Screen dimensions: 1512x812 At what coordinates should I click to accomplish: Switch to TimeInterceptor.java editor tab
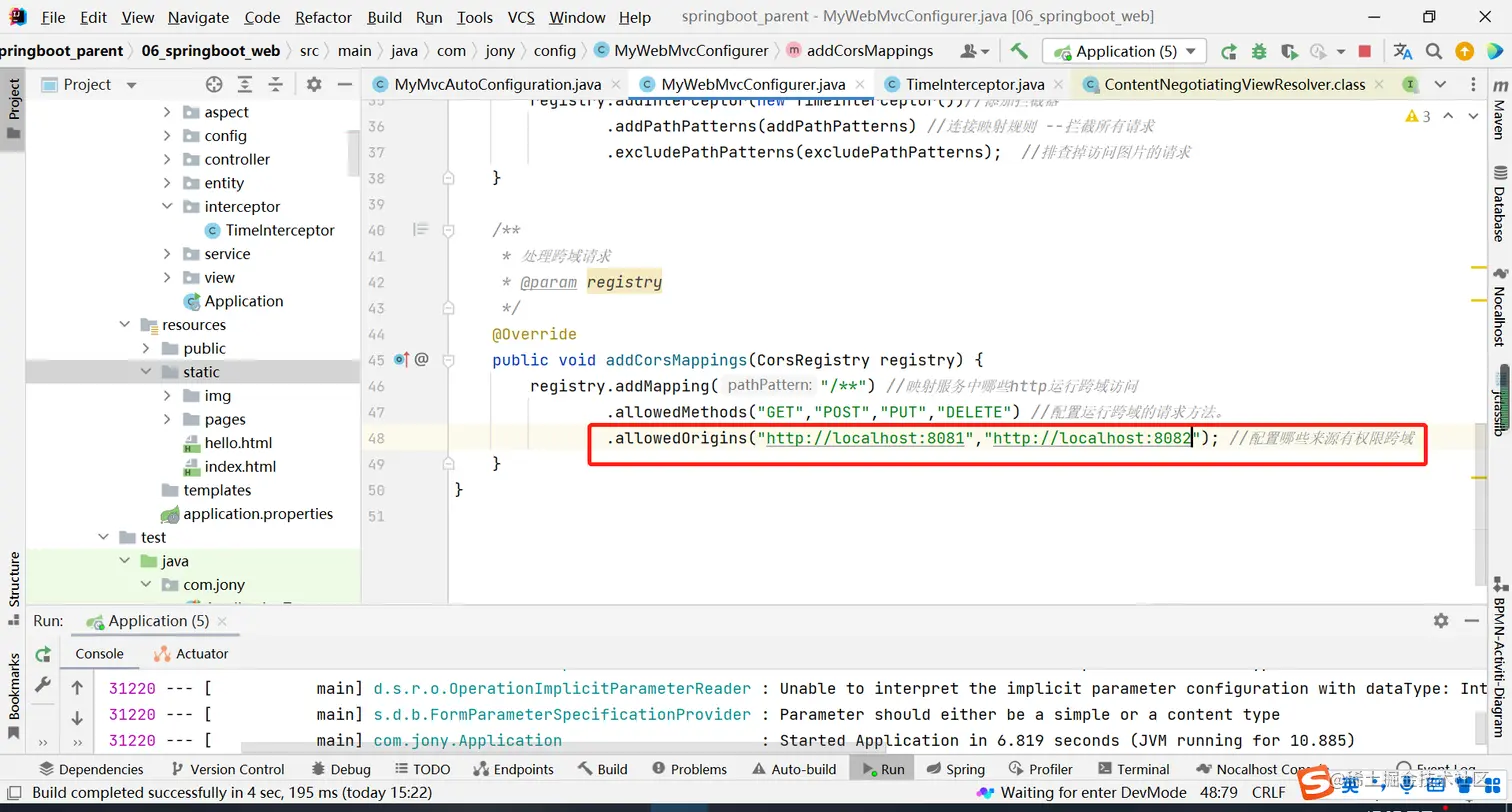(x=975, y=85)
